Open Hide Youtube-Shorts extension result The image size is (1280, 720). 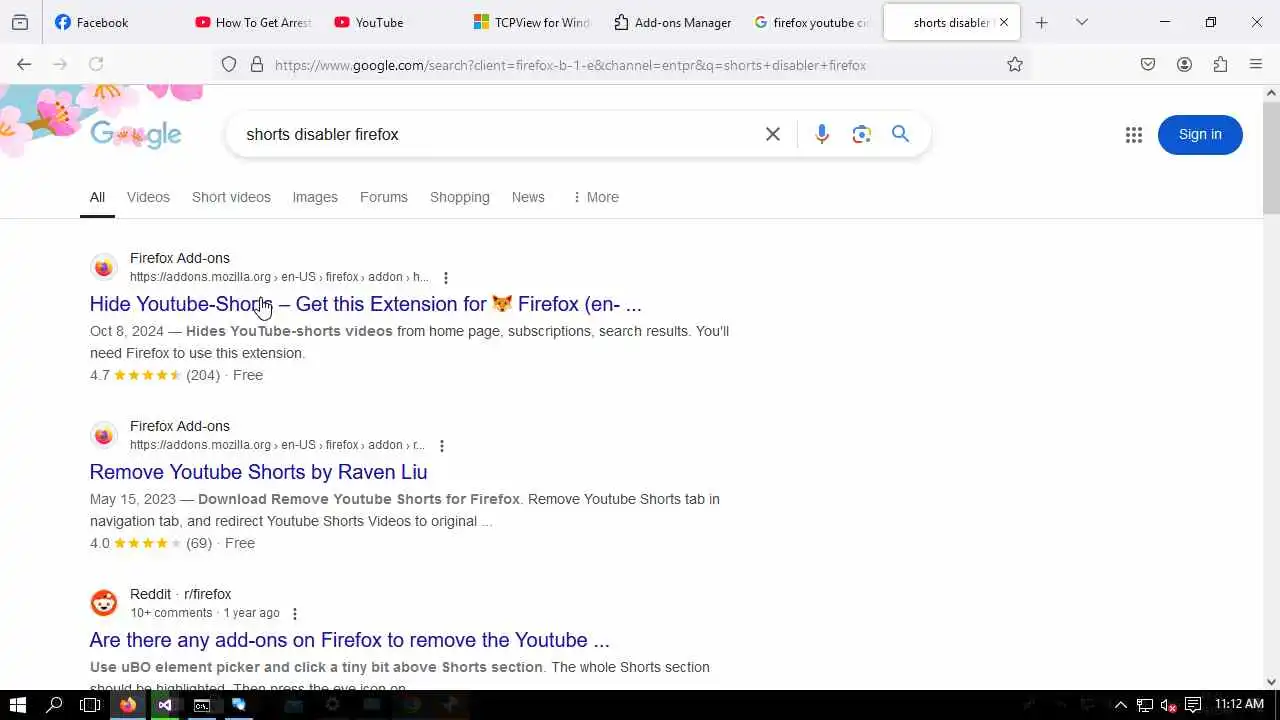click(366, 304)
